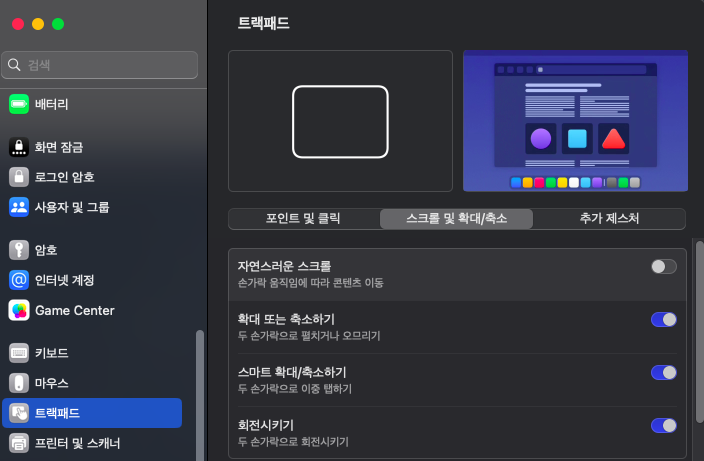Screen dimensions: 704x461
Task: Click the Passwords key icon
Action: (19, 250)
